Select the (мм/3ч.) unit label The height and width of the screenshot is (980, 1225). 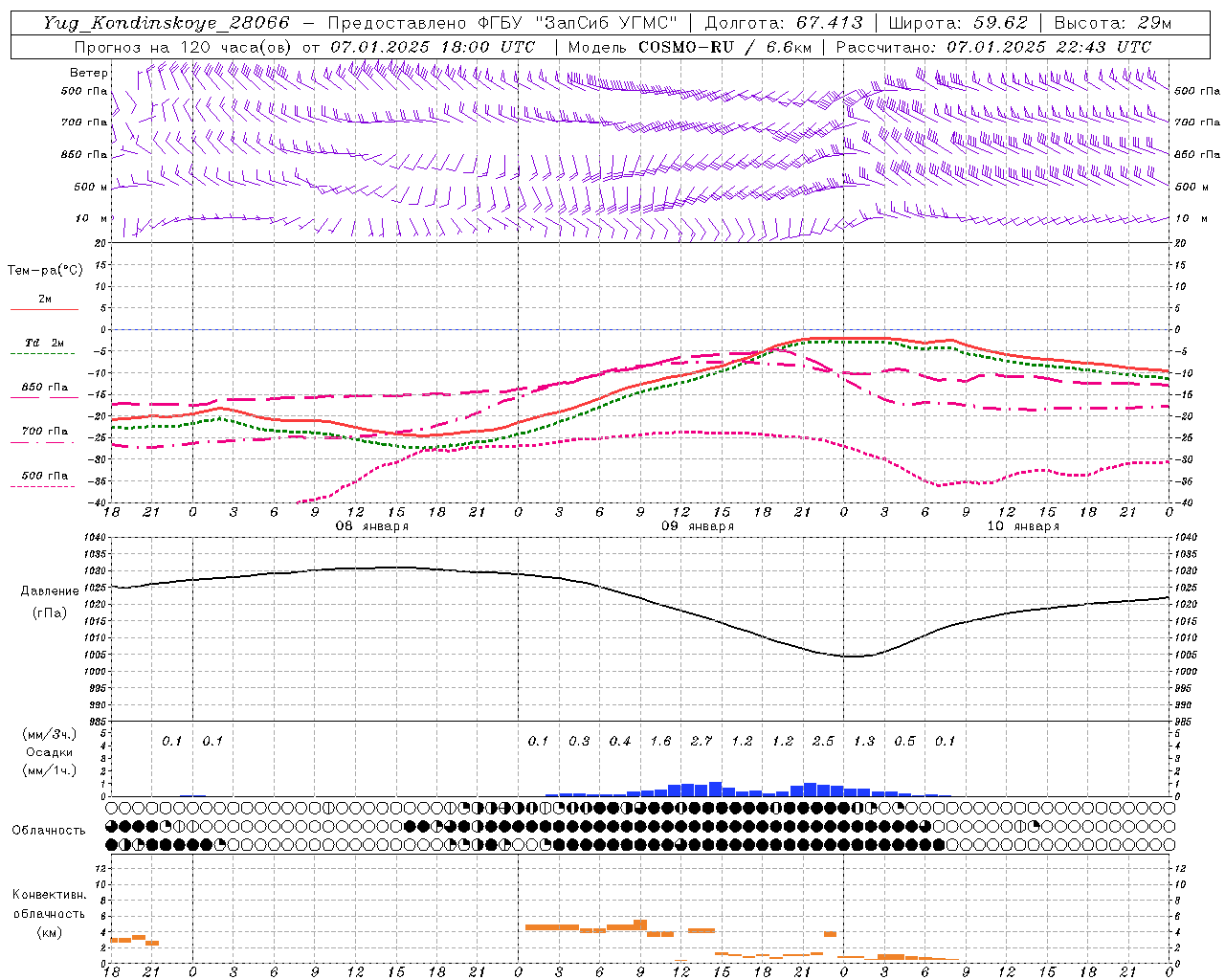pyautogui.click(x=49, y=734)
